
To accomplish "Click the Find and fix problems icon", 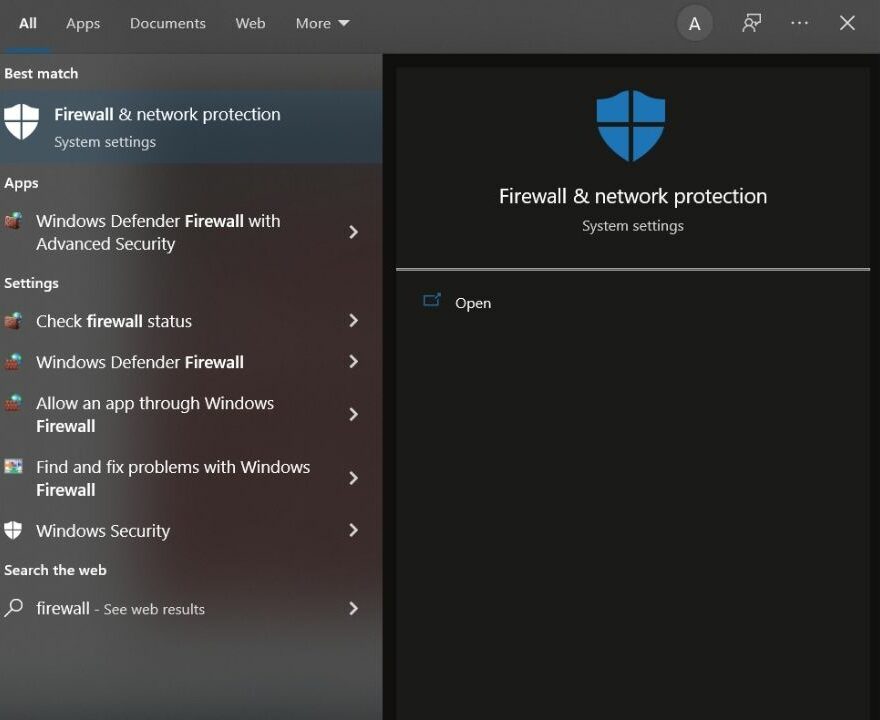I will click(x=13, y=467).
